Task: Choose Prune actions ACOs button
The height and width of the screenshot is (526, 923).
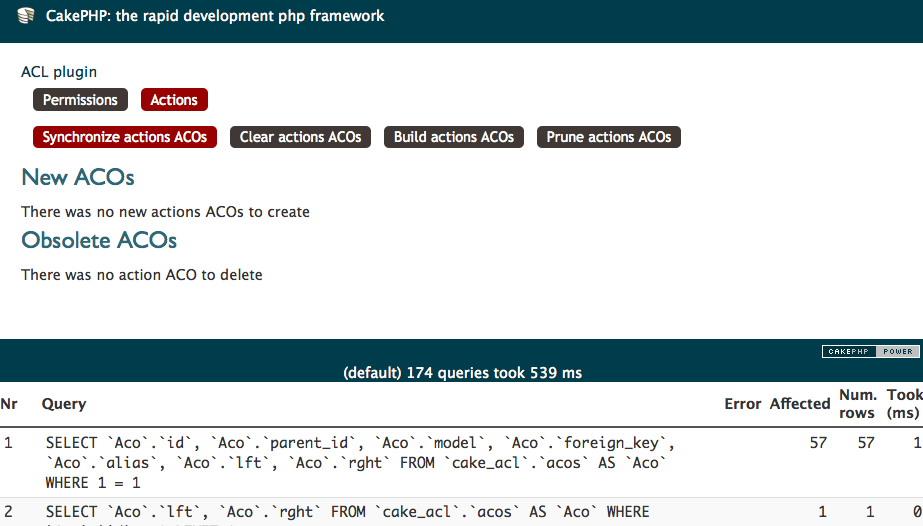Action: pos(608,137)
